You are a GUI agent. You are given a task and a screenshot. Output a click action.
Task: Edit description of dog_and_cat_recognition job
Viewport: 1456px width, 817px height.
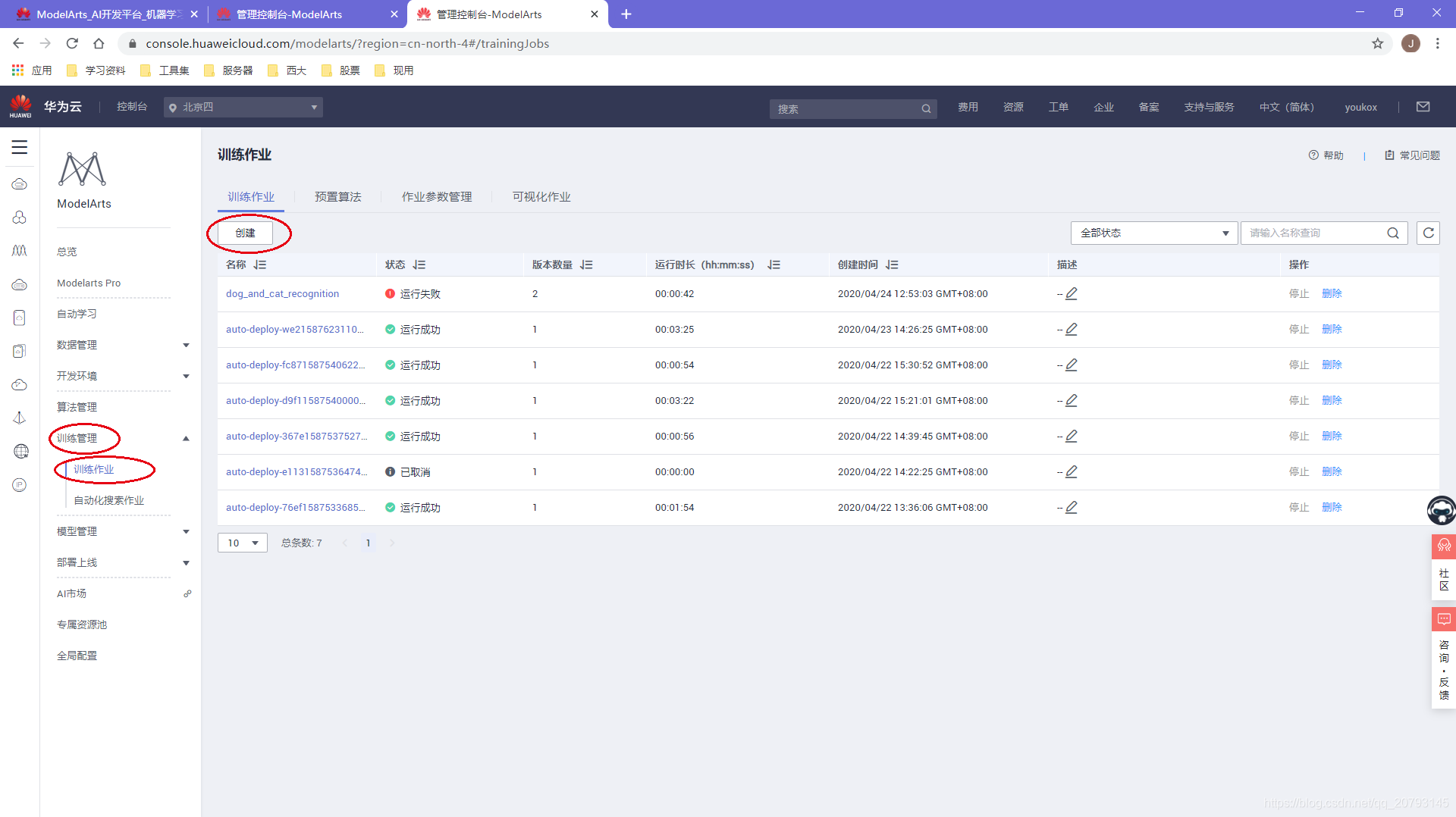[1072, 293]
